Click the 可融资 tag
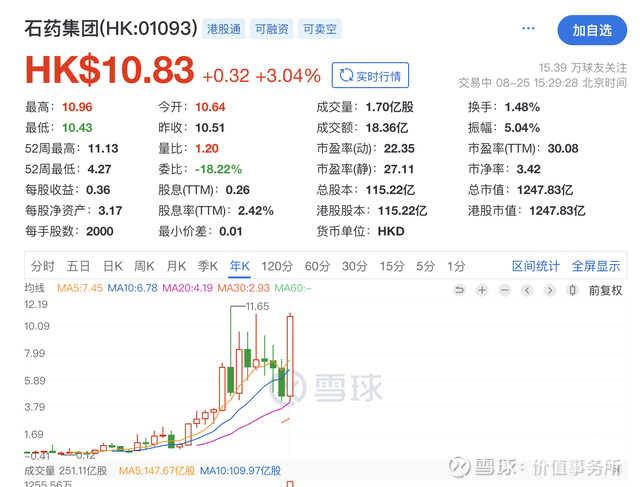This screenshot has height=487, width=640. (x=272, y=29)
